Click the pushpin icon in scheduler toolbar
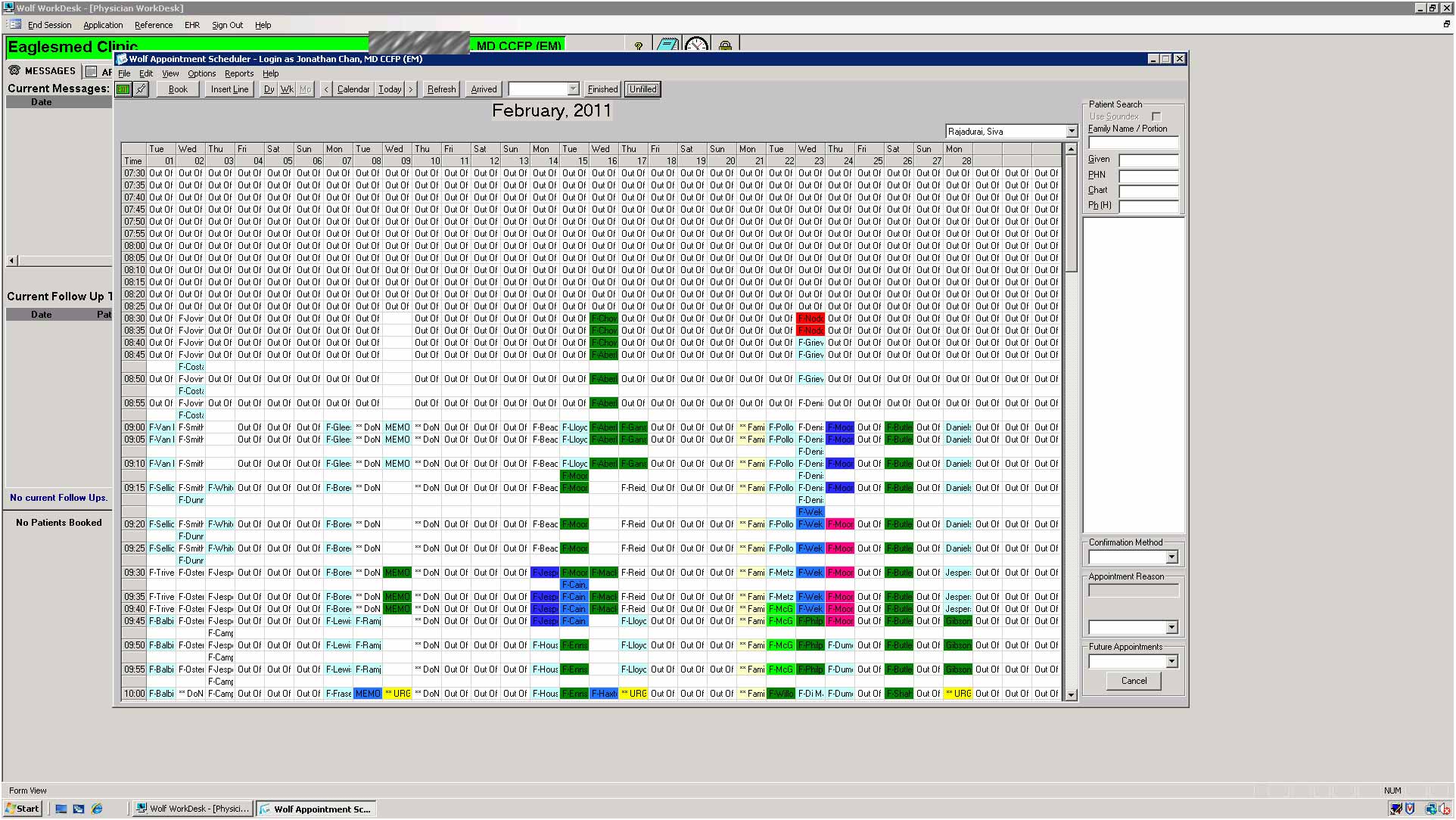This screenshot has height=820, width=1456. point(141,89)
